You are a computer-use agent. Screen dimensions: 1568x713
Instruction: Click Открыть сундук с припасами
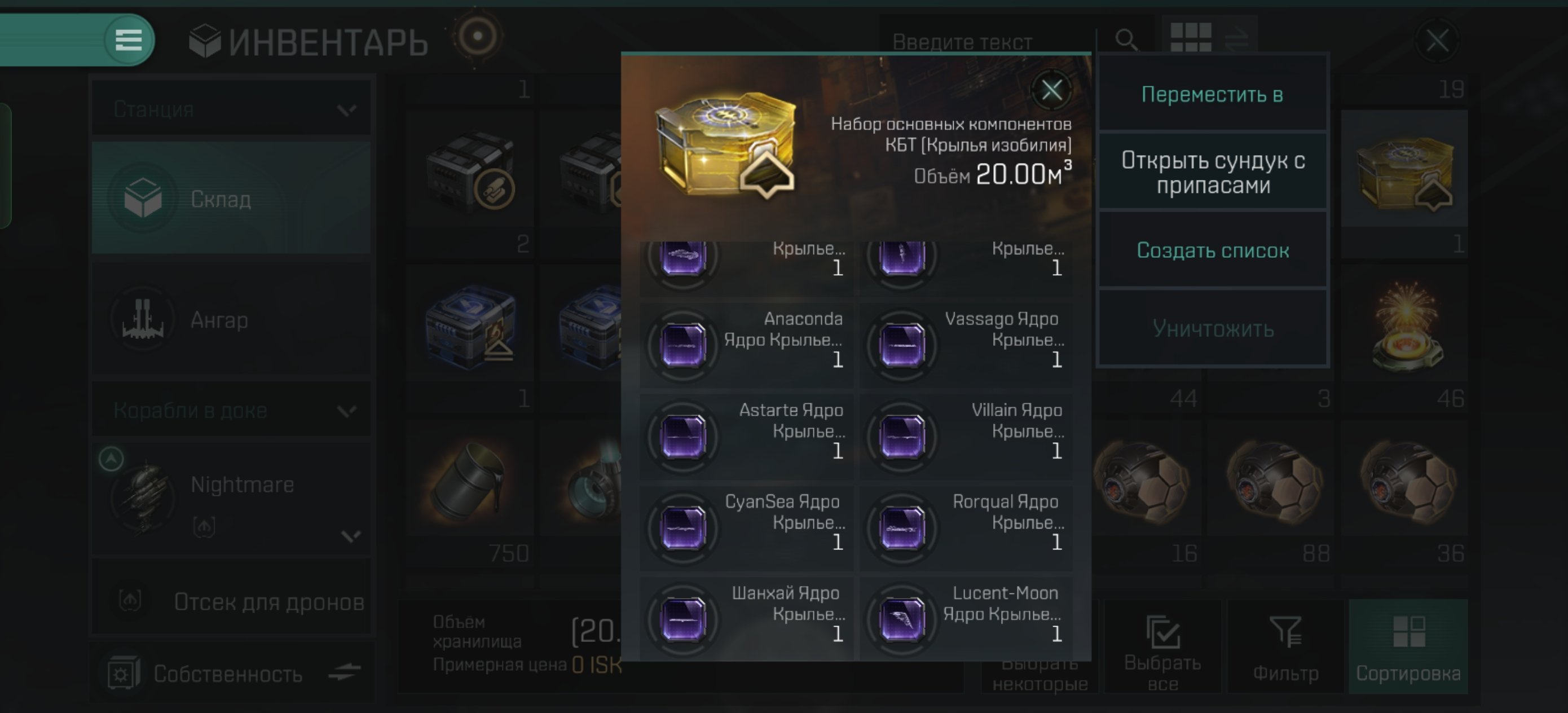[1212, 172]
